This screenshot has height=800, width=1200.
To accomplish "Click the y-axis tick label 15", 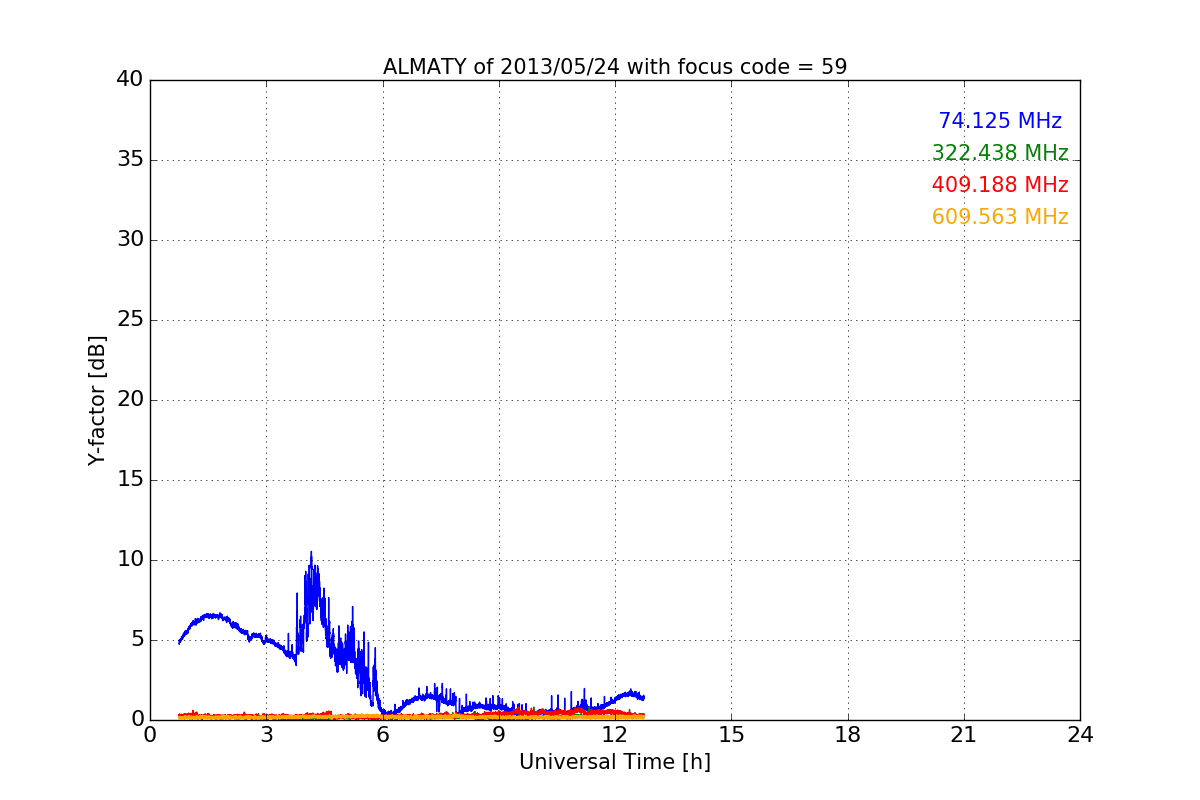I will tap(130, 480).
